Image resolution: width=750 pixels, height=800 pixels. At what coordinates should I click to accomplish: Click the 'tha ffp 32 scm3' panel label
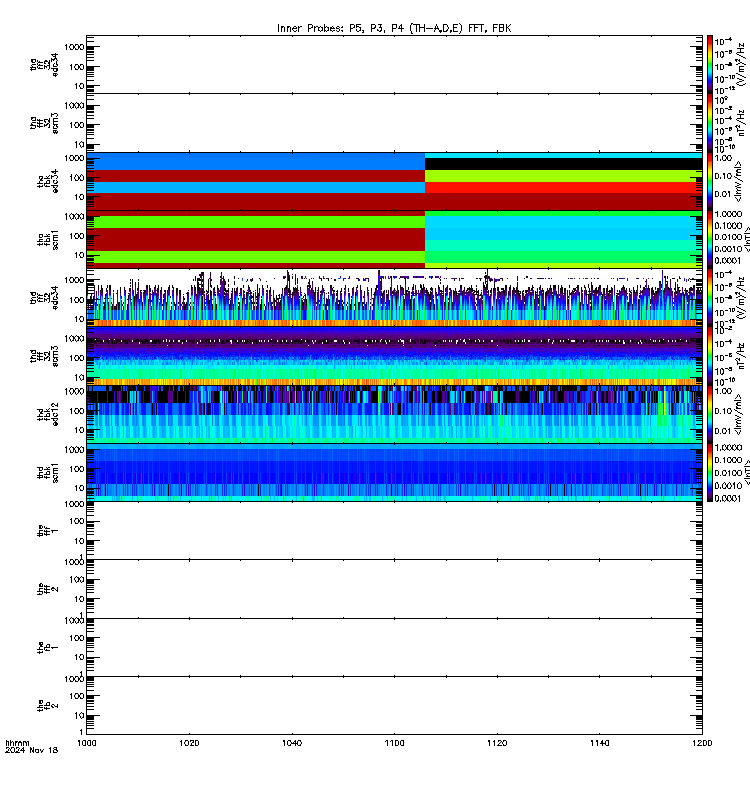click(44, 123)
